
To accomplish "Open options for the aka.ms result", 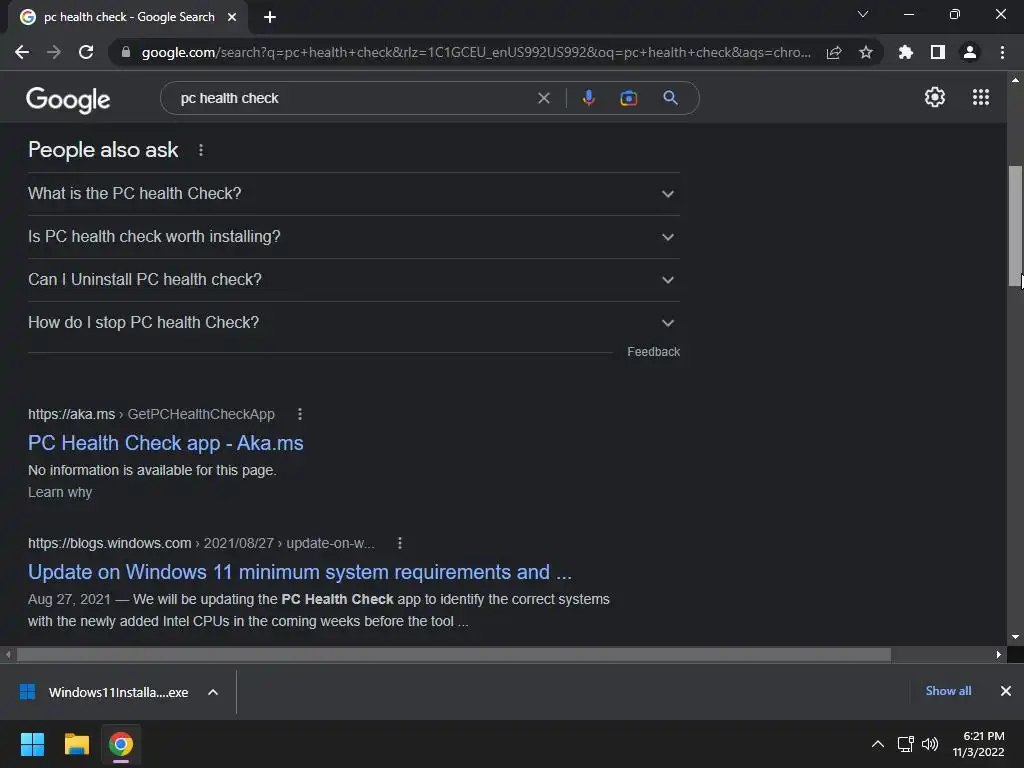I will [x=300, y=414].
